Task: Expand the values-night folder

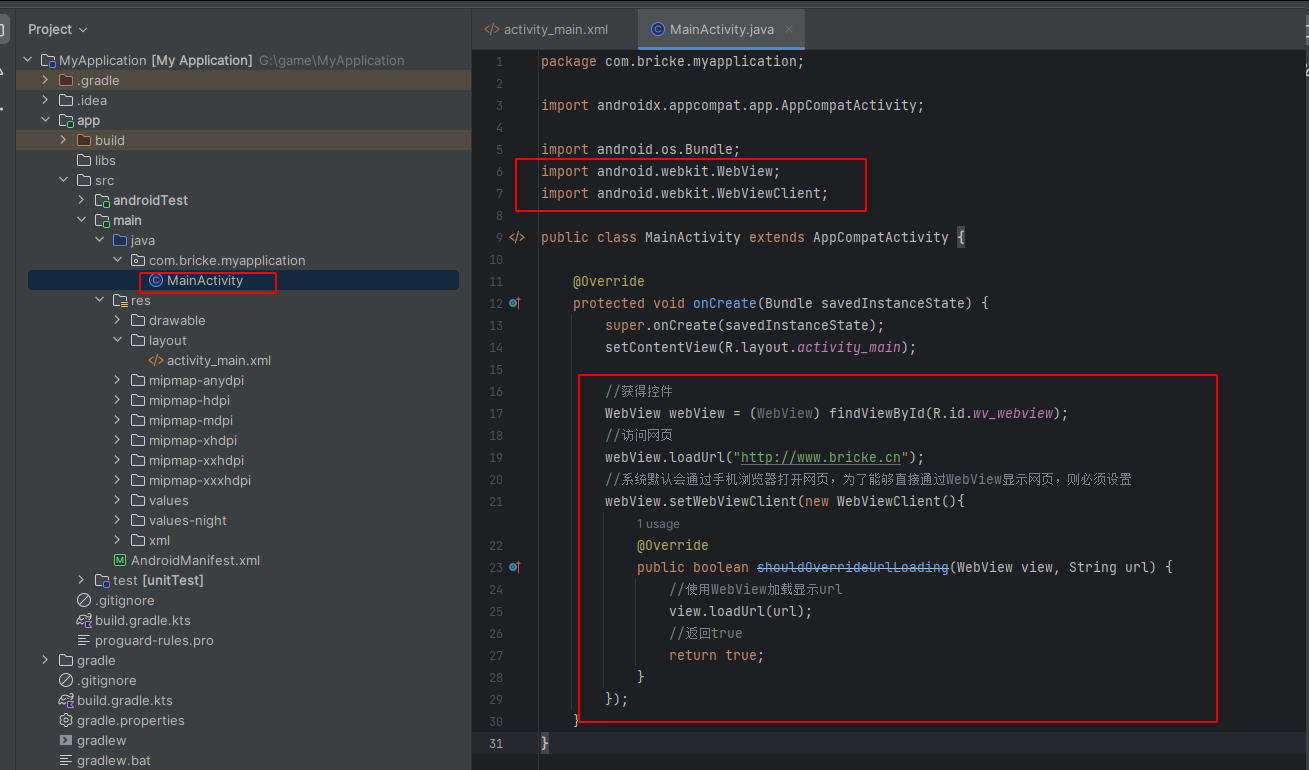Action: [x=118, y=520]
